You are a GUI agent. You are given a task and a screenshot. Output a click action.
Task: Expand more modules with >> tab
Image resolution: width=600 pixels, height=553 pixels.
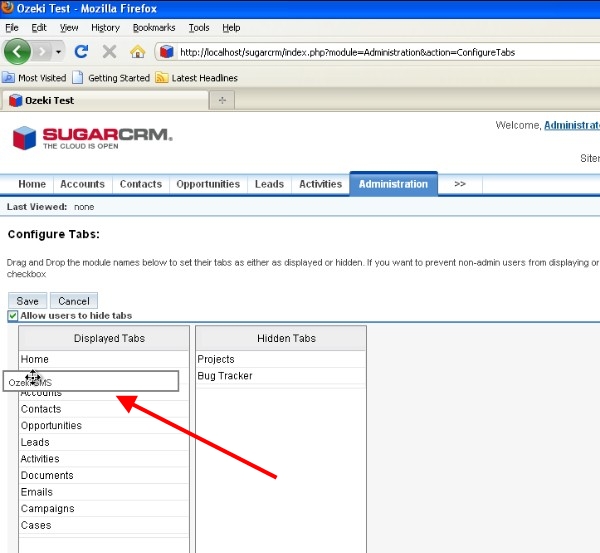point(460,184)
